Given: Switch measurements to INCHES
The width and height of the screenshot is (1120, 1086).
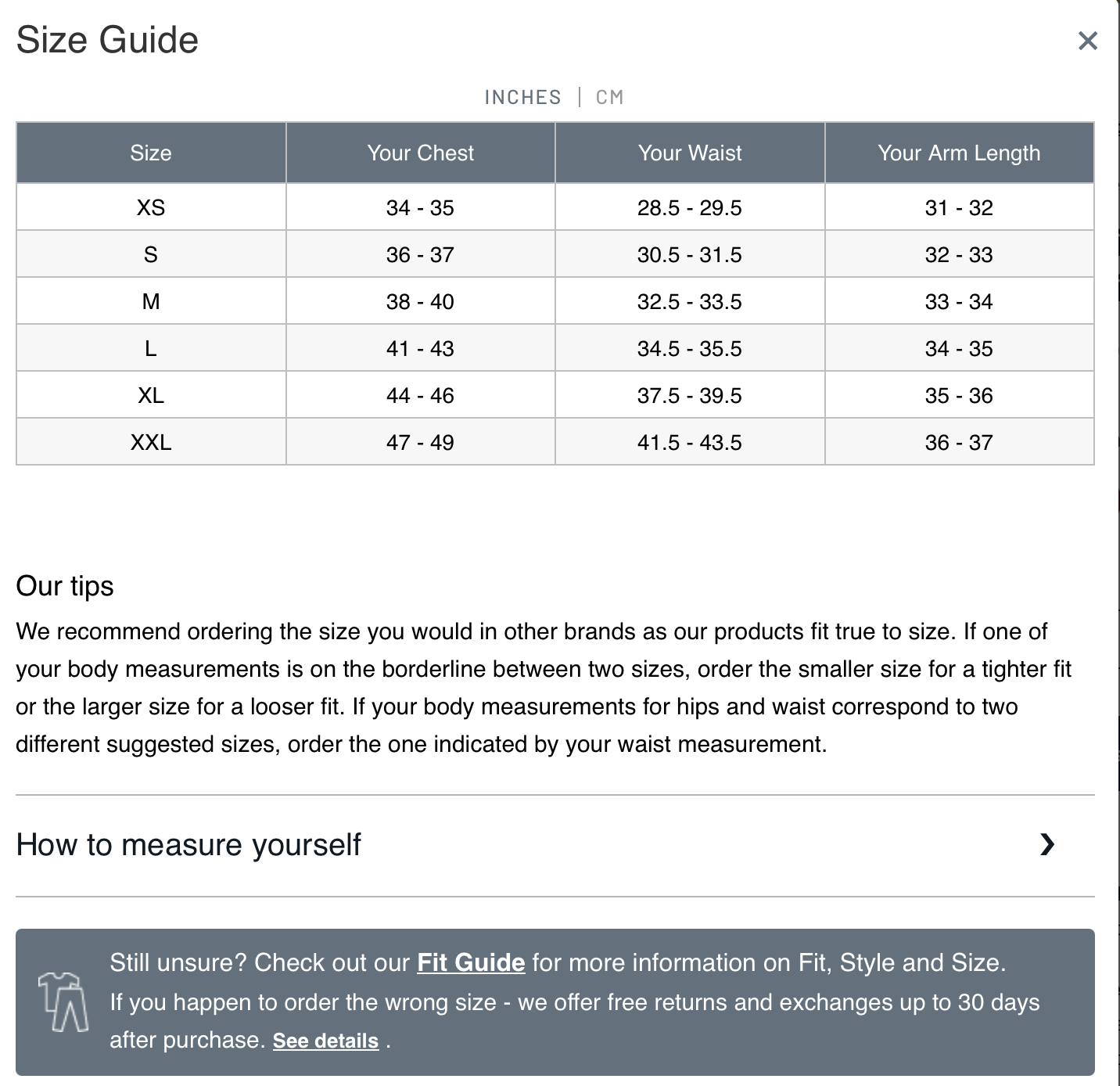Looking at the screenshot, I should (522, 97).
